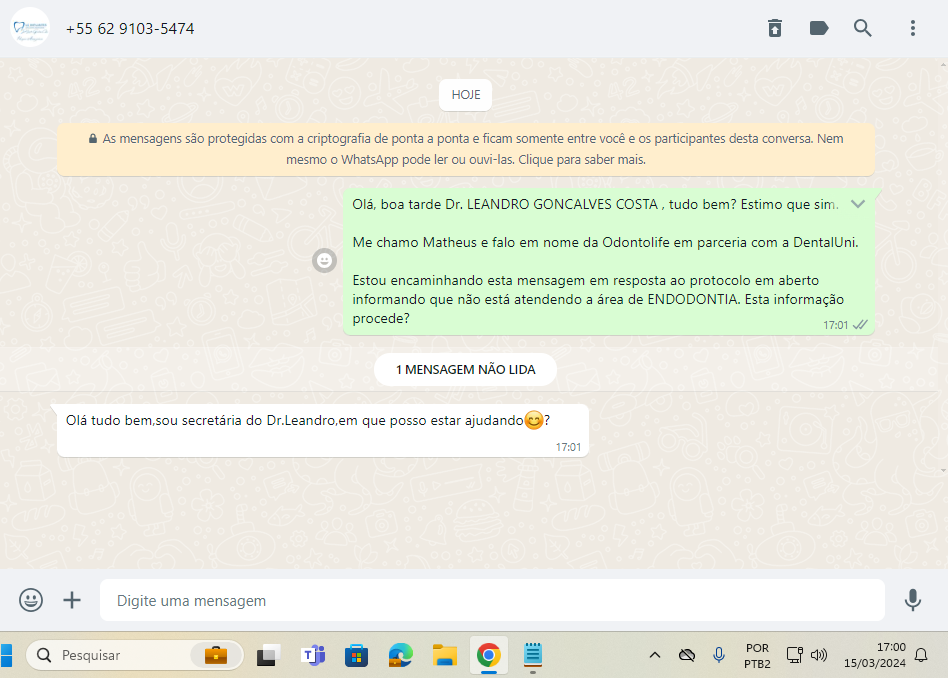948x678 pixels.
Task: Click the green sent message about ENDODONTIA
Action: pos(608,261)
